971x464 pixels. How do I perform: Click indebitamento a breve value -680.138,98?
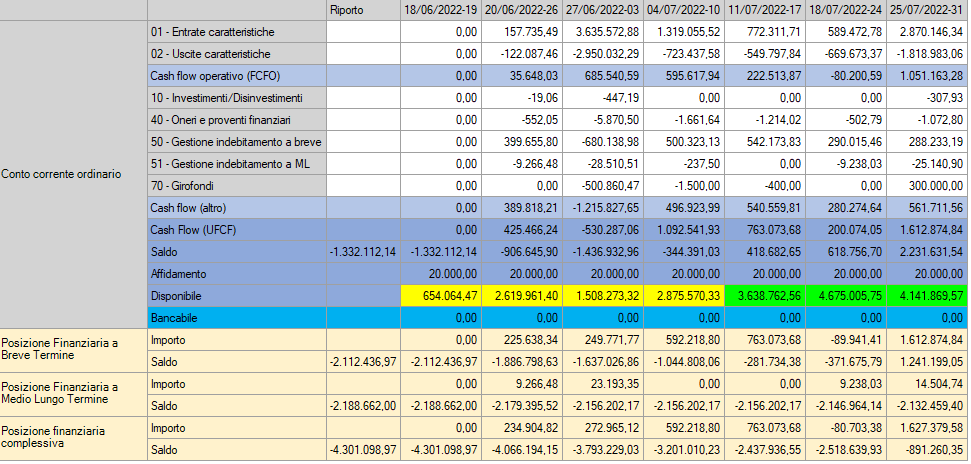pyautogui.click(x=603, y=142)
